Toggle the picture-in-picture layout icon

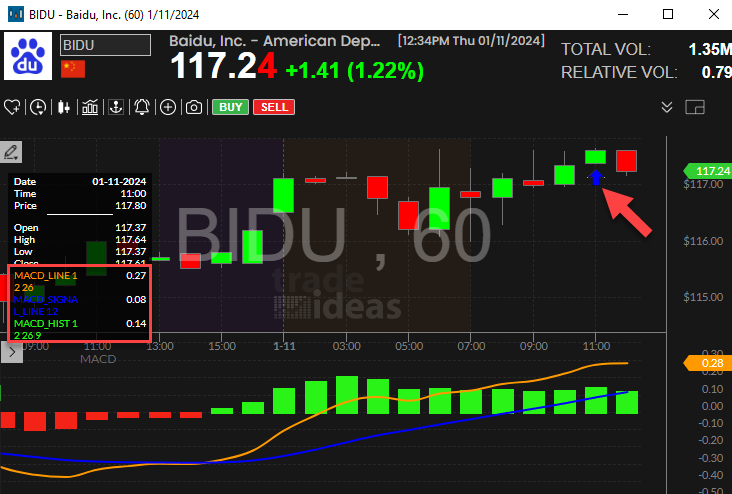(695, 107)
